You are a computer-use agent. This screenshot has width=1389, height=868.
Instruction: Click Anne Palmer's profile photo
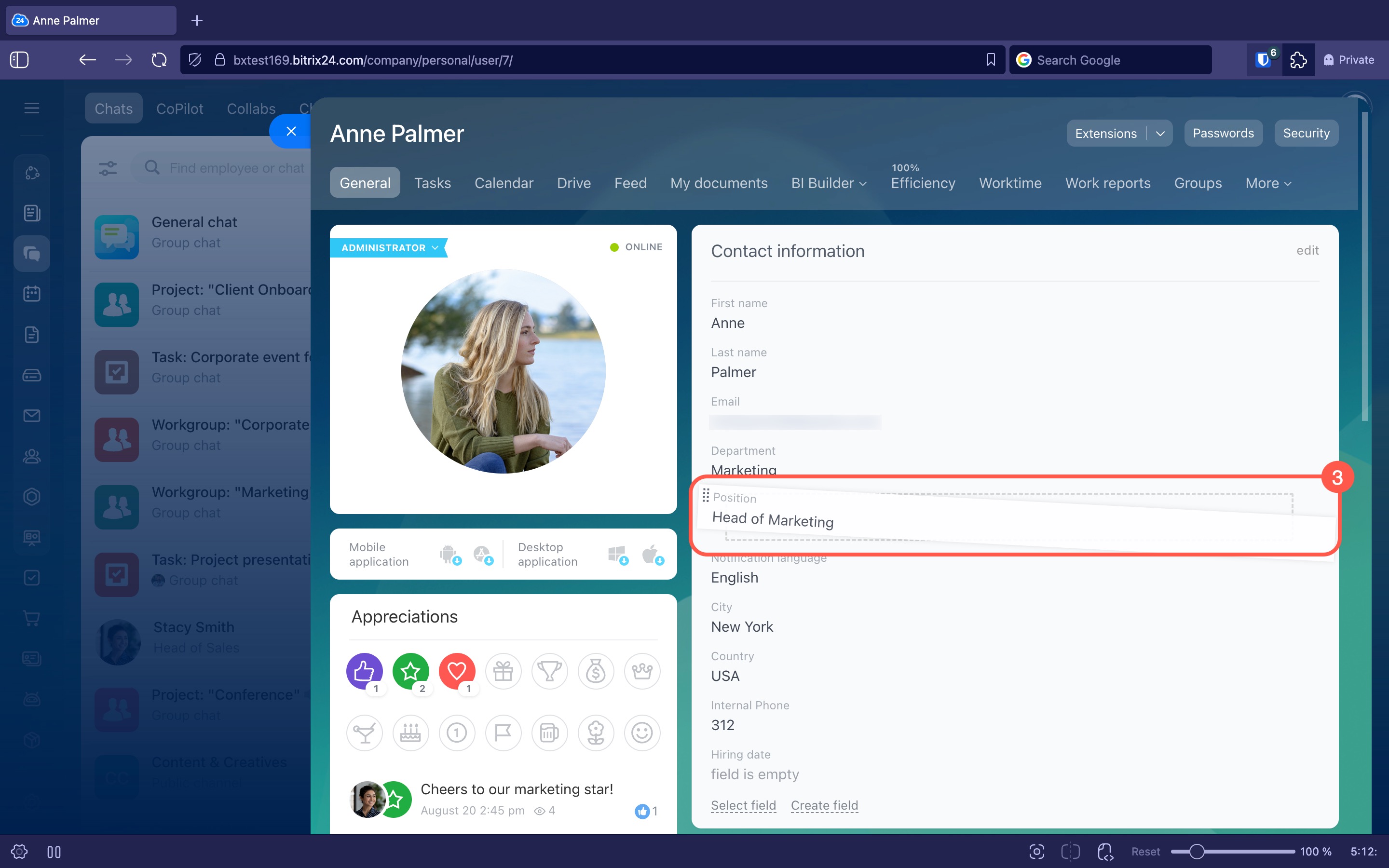pos(504,371)
